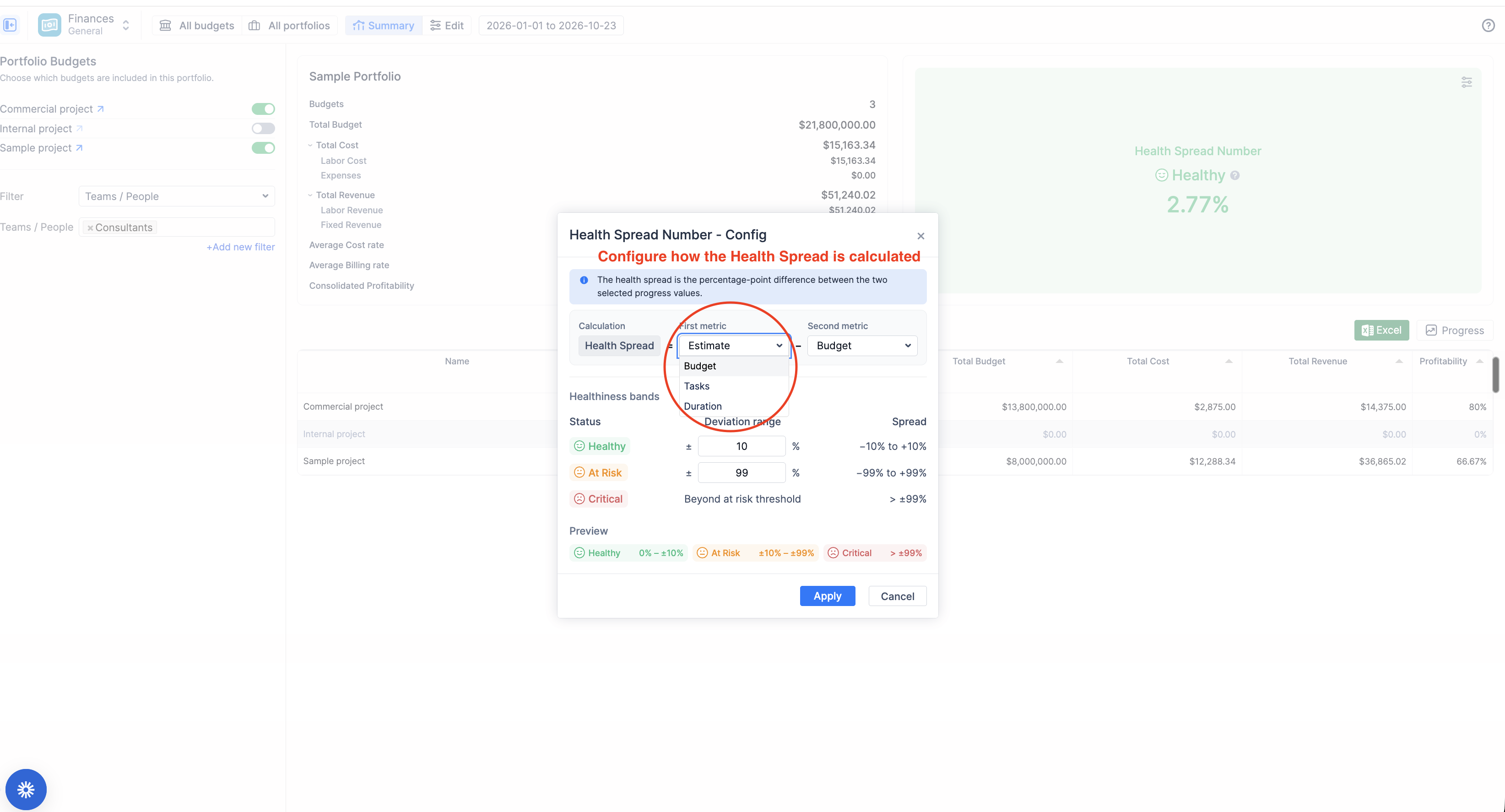The width and height of the screenshot is (1505, 812).
Task: Open help question mark icon
Action: point(1488,25)
